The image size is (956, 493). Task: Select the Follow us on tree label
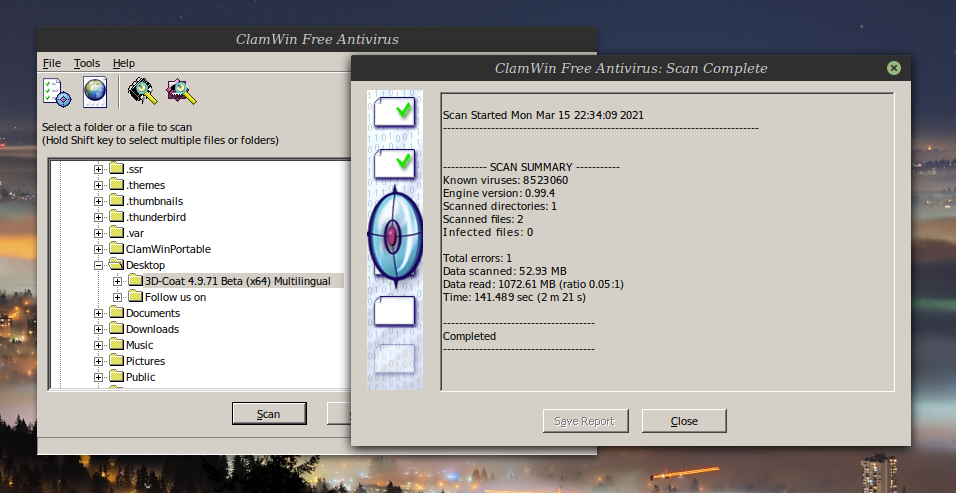(x=176, y=297)
